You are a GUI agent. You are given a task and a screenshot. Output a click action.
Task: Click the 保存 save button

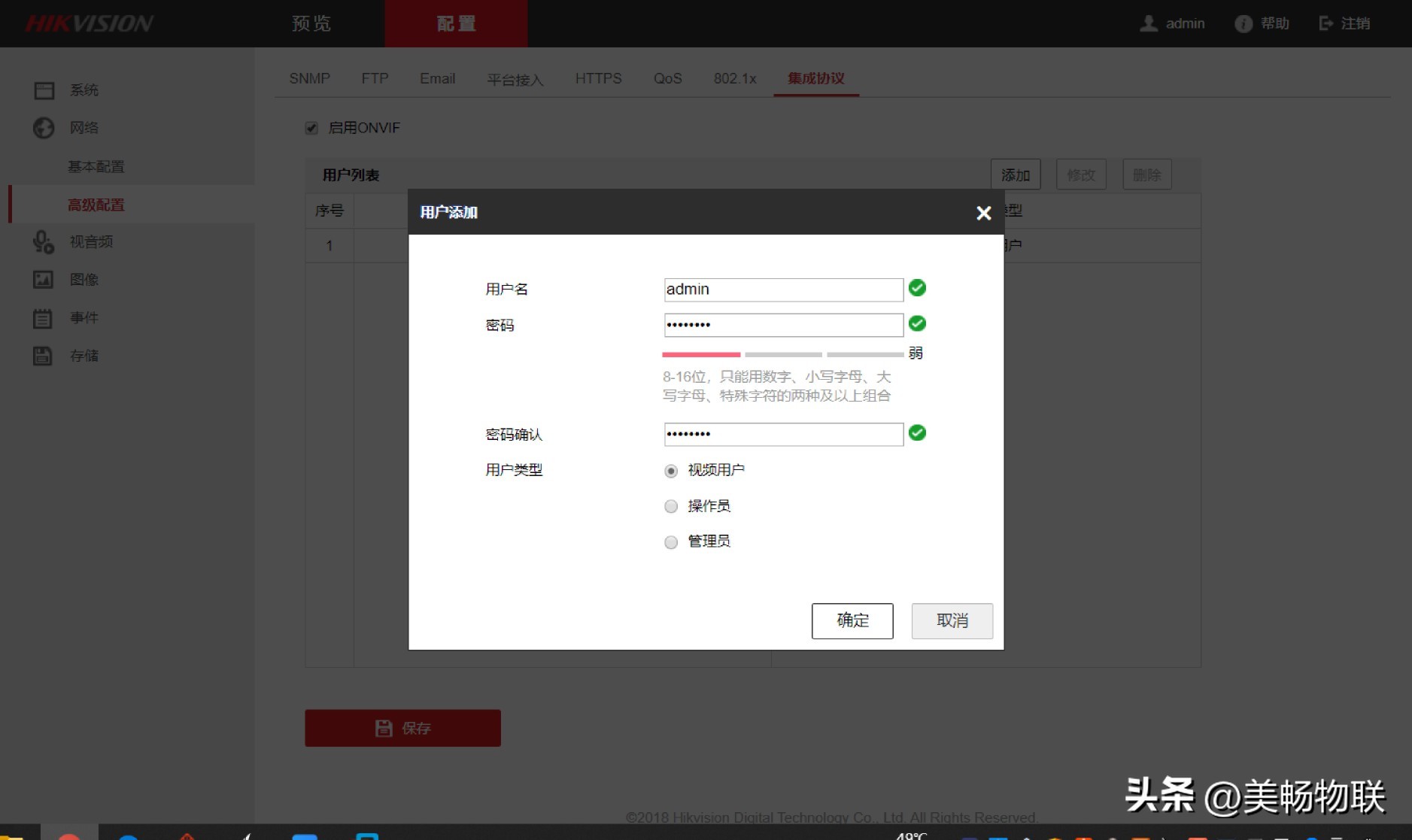[402, 727]
